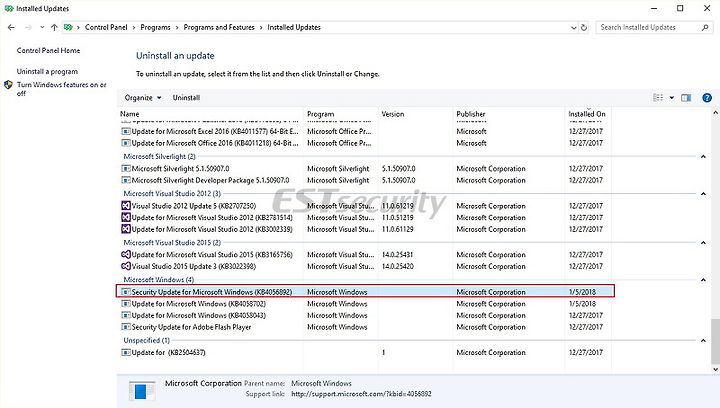The width and height of the screenshot is (720, 408).
Task: Click the vertical scrollbar thumb
Action: click(x=715, y=341)
